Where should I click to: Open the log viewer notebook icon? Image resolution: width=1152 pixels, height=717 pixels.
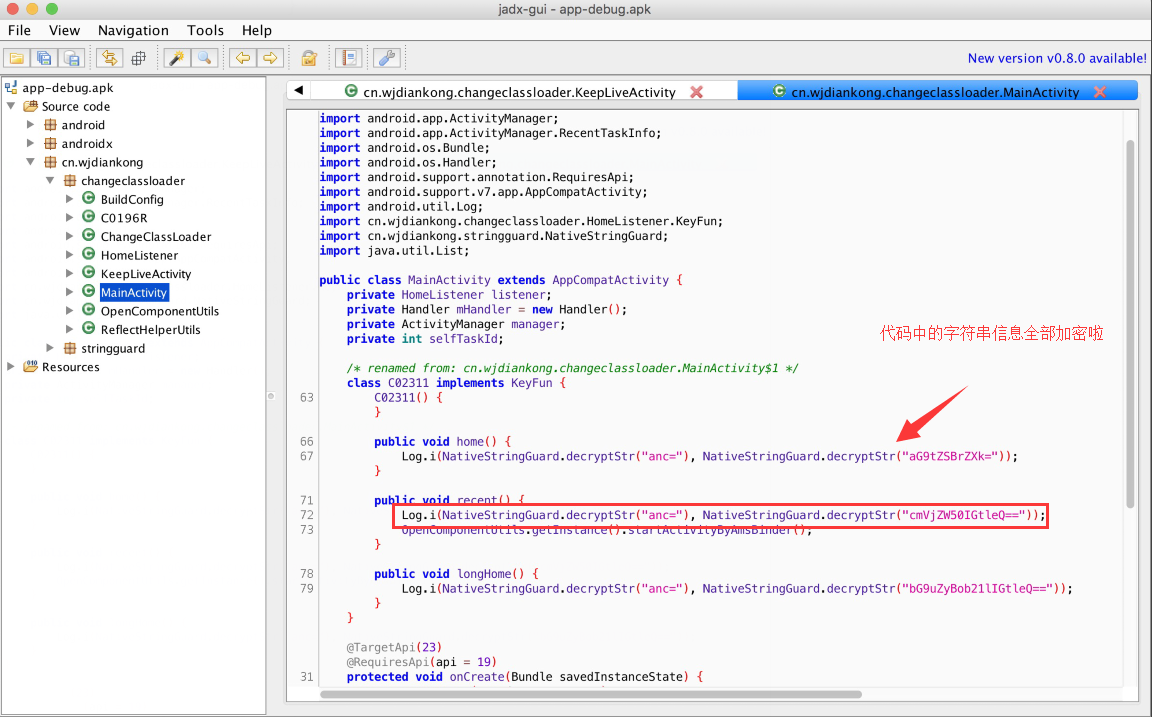[349, 58]
